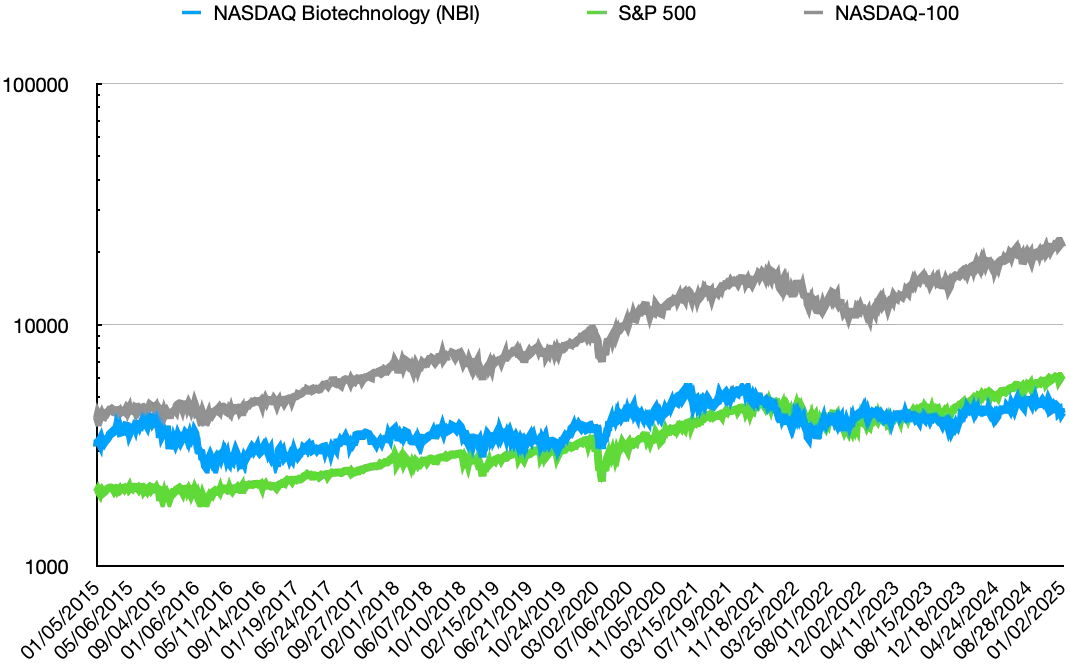
Task: Click the 07/06/2020 x-axis date label
Action: point(594,620)
